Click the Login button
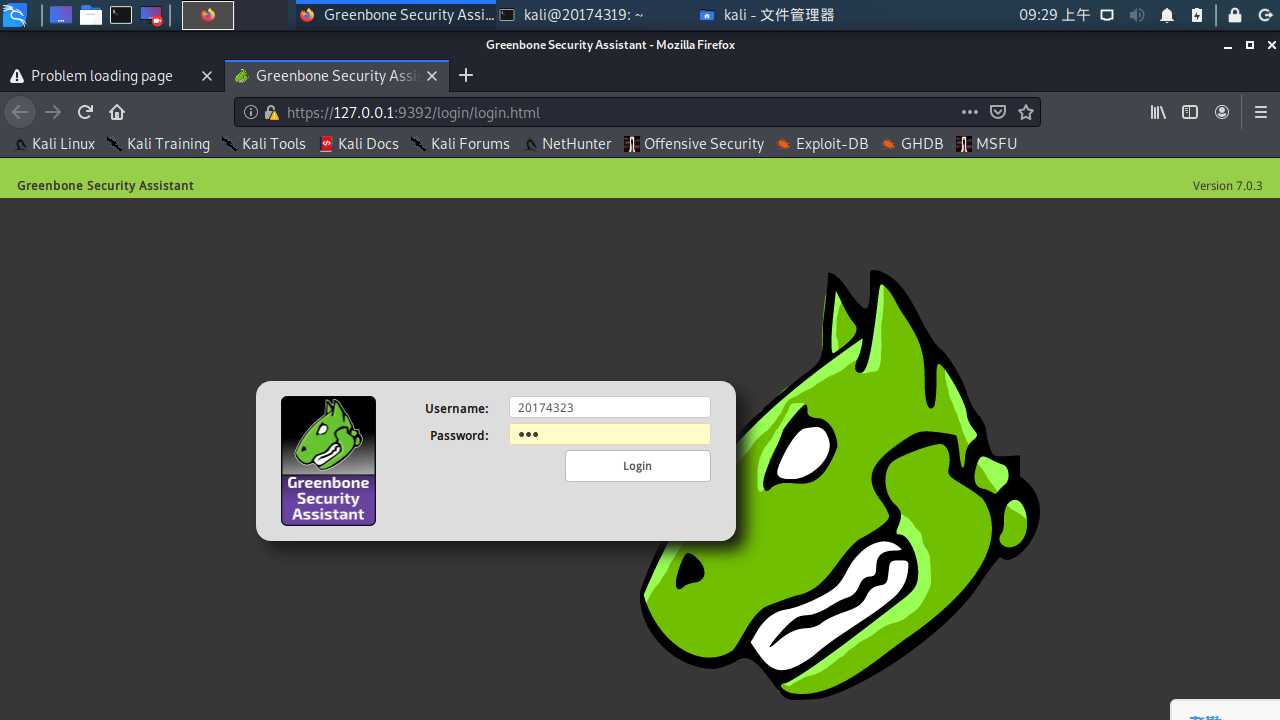1280x720 pixels. pos(638,466)
